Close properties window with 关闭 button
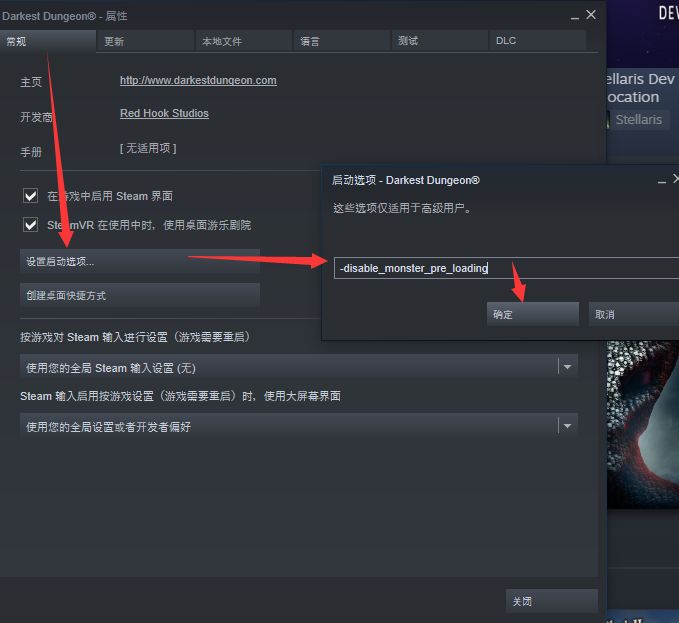The height and width of the screenshot is (623, 679). pyautogui.click(x=552, y=601)
